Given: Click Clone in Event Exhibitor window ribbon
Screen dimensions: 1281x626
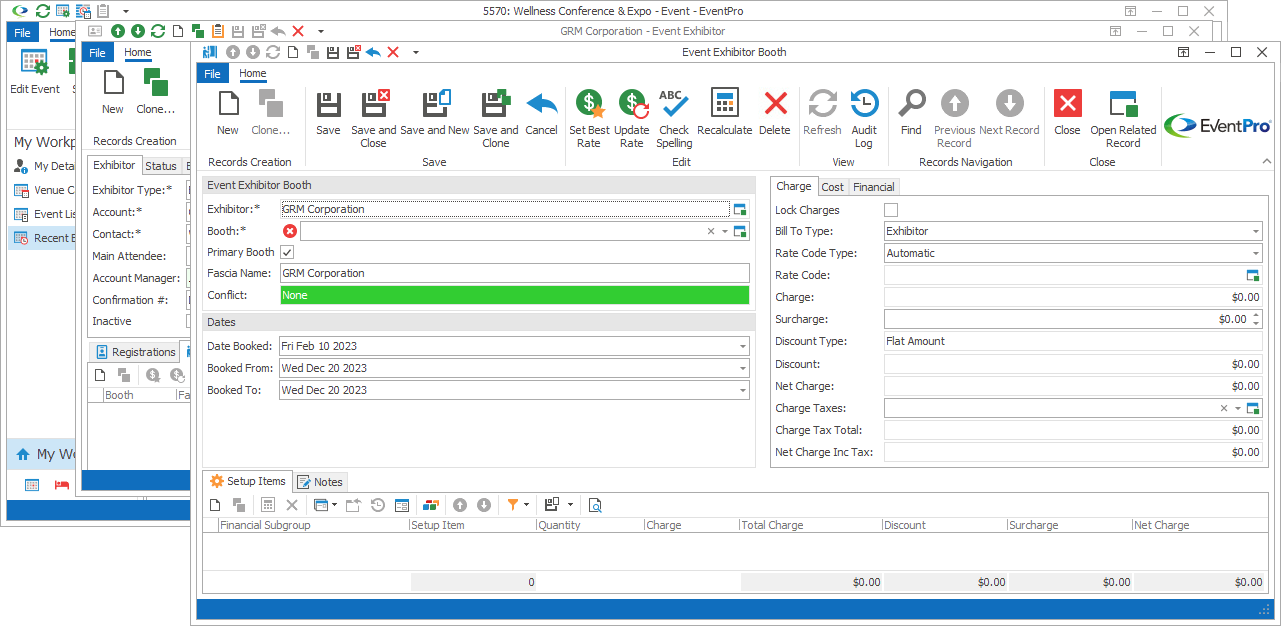Looking at the screenshot, I should pyautogui.click(x=155, y=91).
